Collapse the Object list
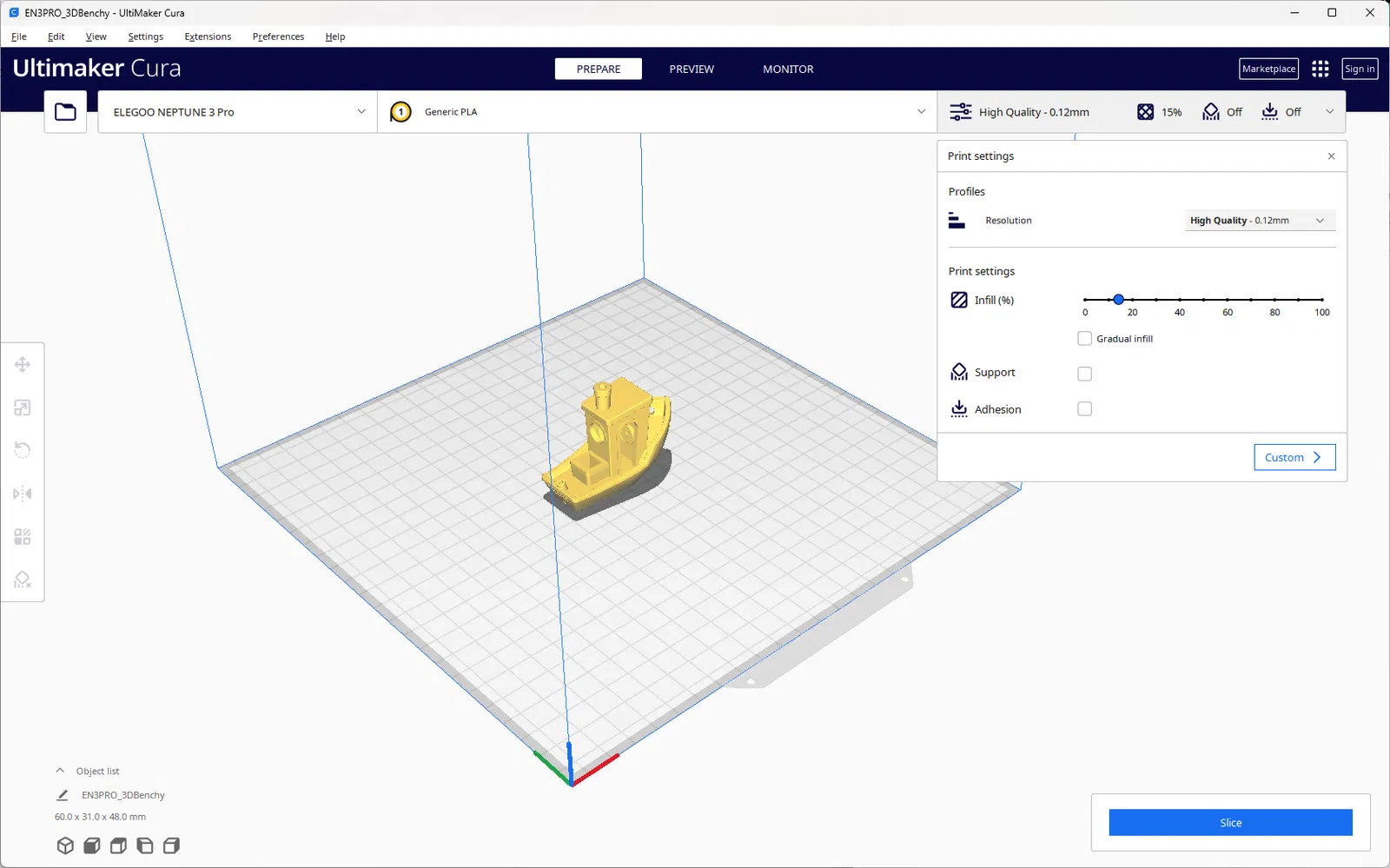The height and width of the screenshot is (868, 1390). point(60,771)
